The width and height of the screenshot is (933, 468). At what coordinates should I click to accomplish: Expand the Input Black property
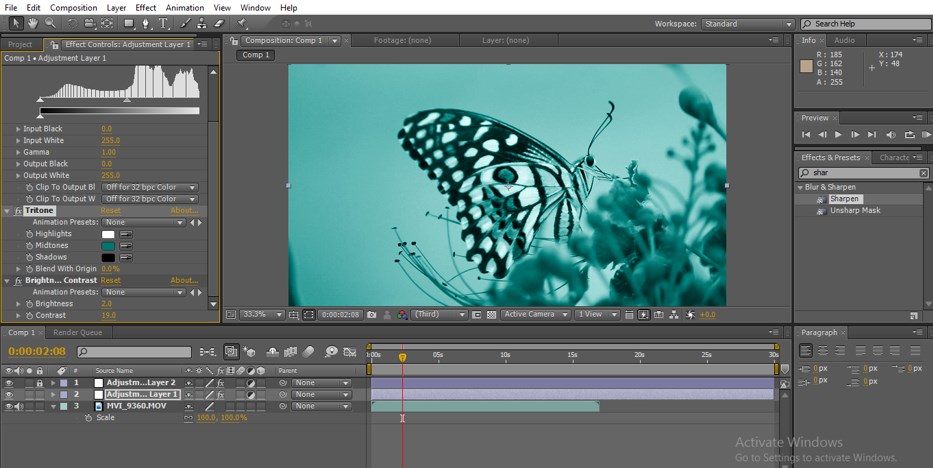pos(17,129)
